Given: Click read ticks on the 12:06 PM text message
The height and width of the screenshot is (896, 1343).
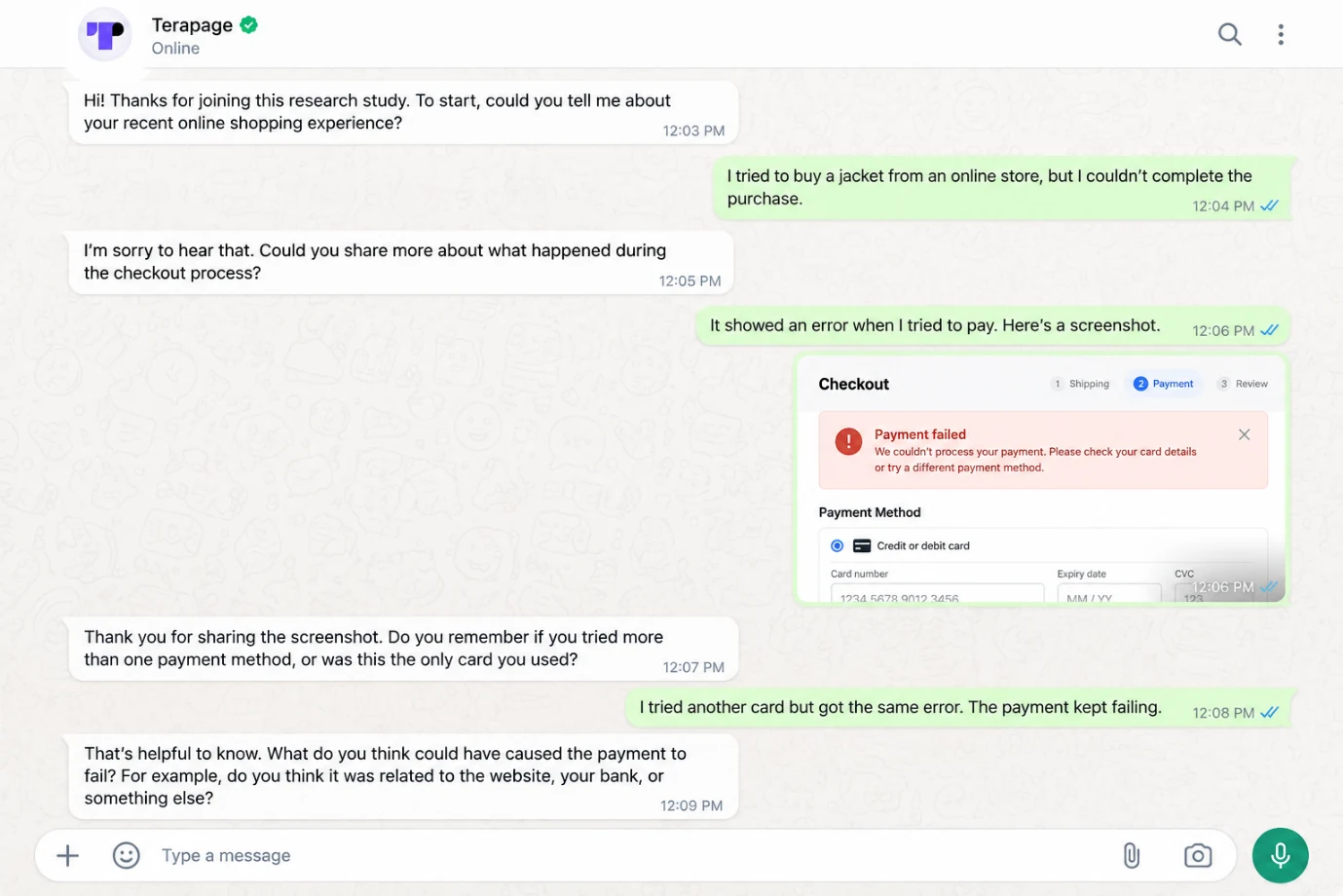Looking at the screenshot, I should [1269, 330].
